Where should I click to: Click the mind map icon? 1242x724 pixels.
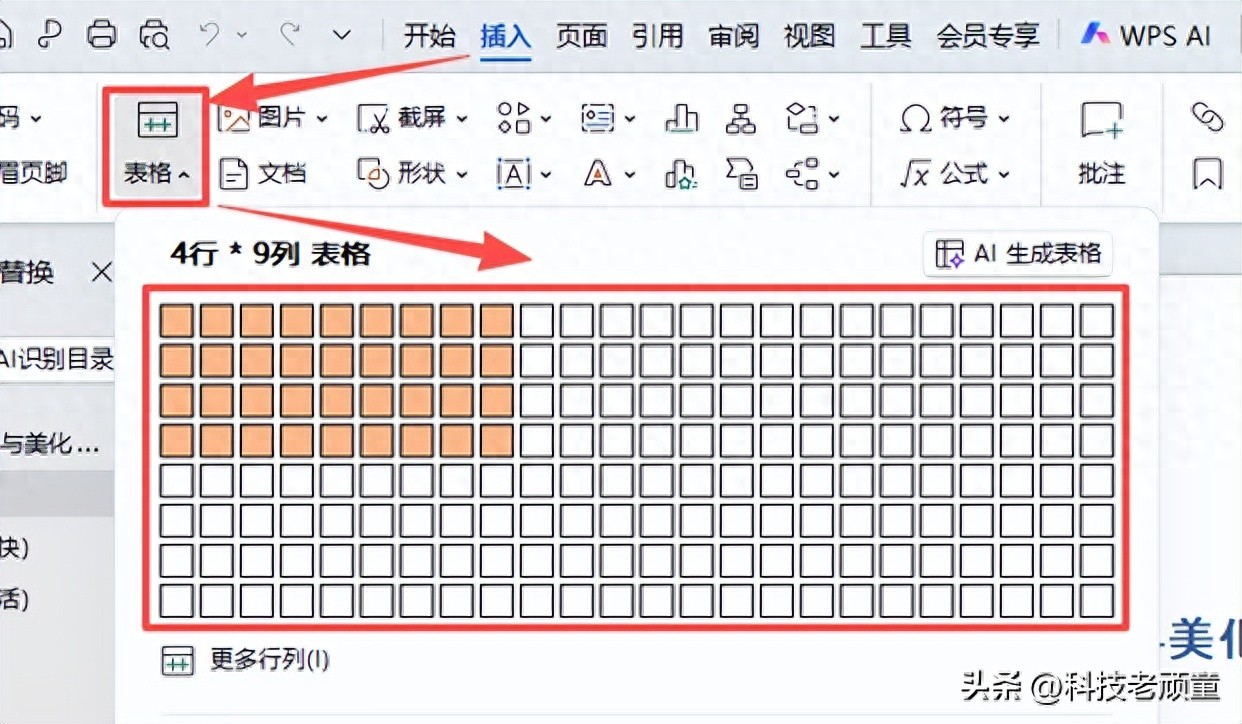coord(802,174)
